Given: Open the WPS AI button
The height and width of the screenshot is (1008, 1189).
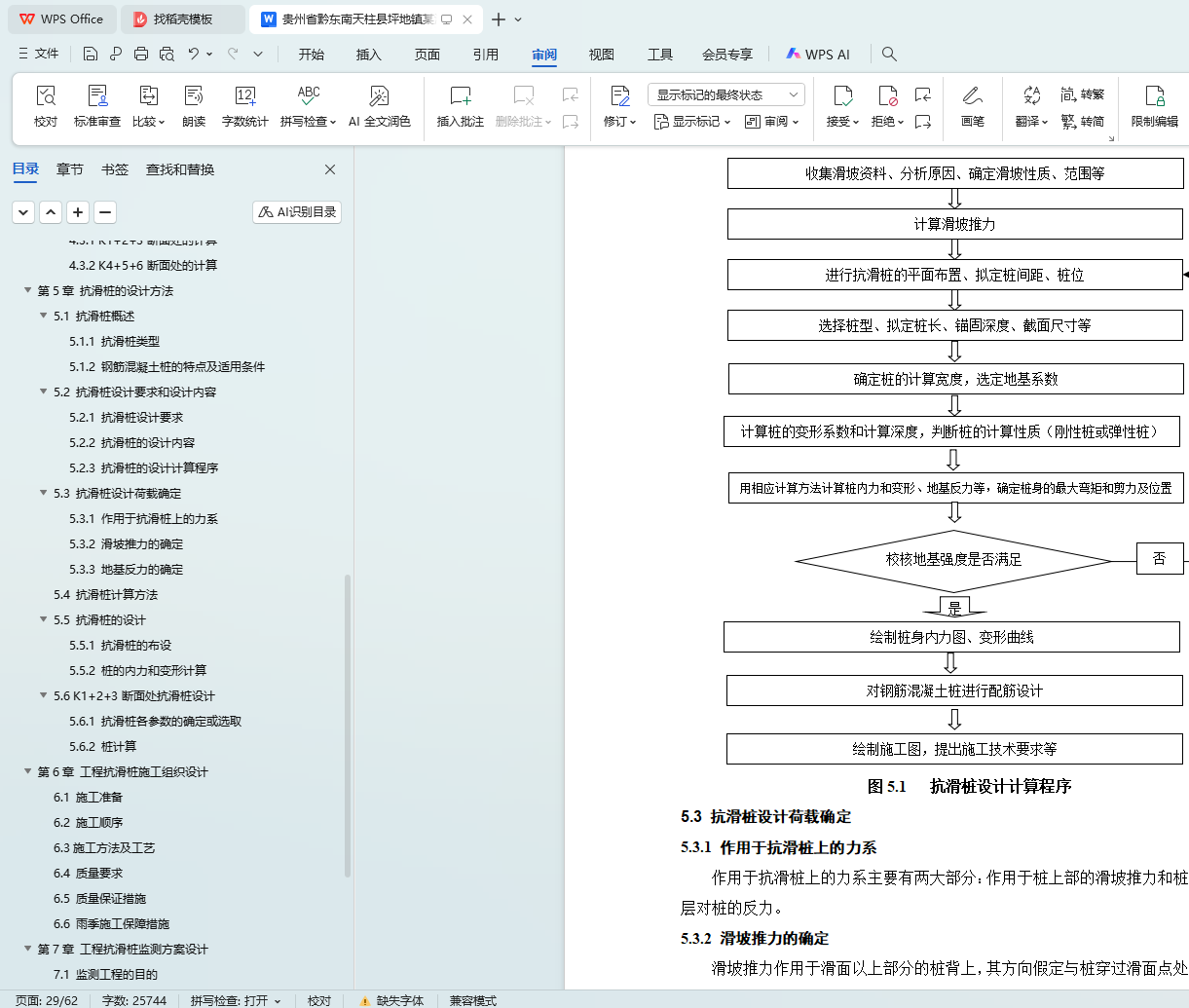Looking at the screenshot, I should tap(818, 55).
